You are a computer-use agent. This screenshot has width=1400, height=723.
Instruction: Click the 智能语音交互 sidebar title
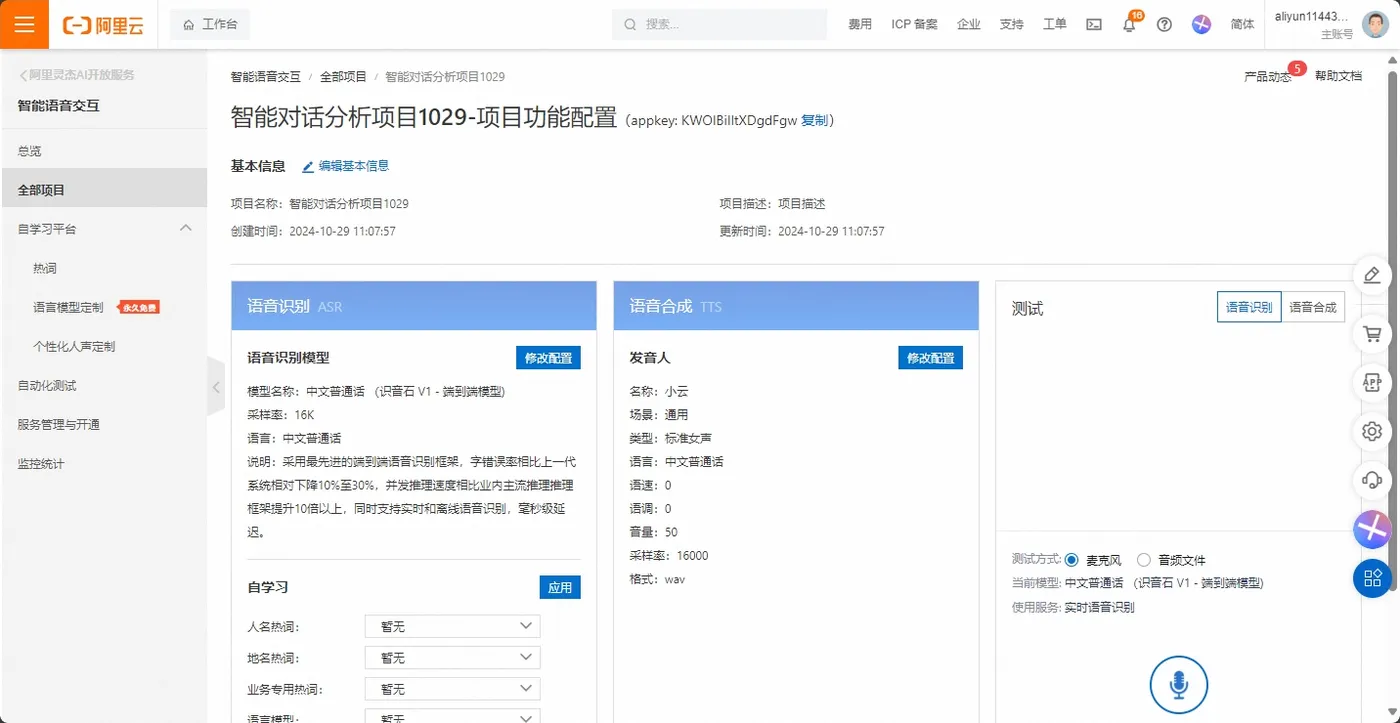(59, 106)
